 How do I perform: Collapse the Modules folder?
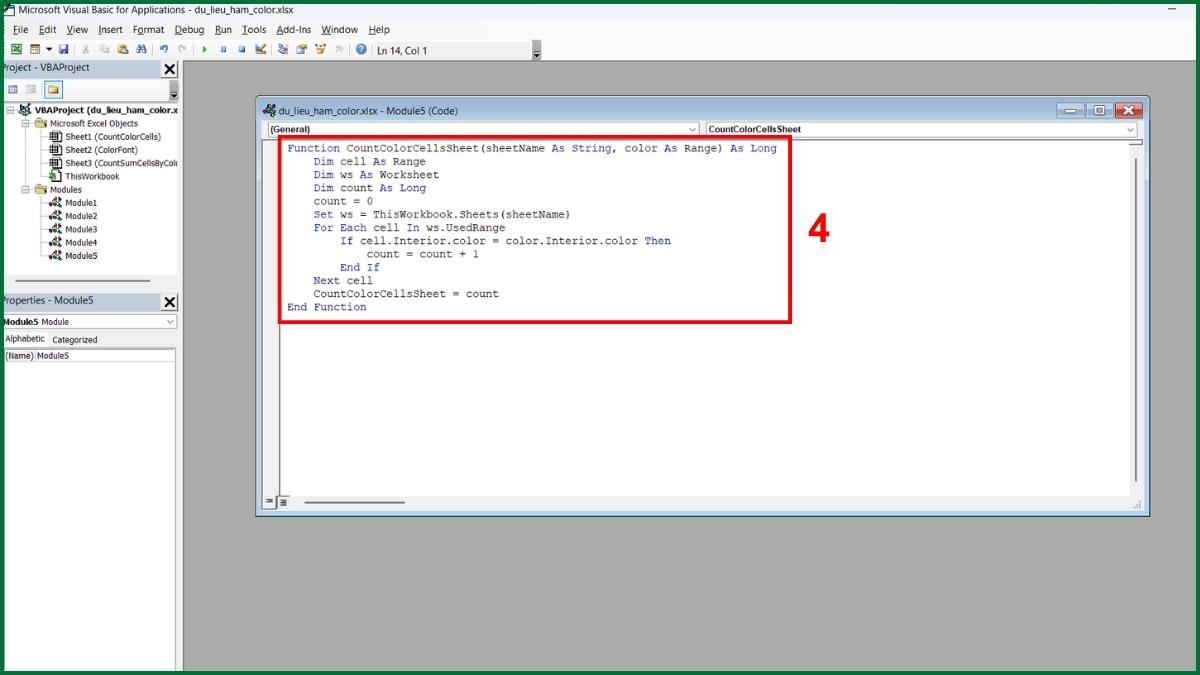(26, 189)
